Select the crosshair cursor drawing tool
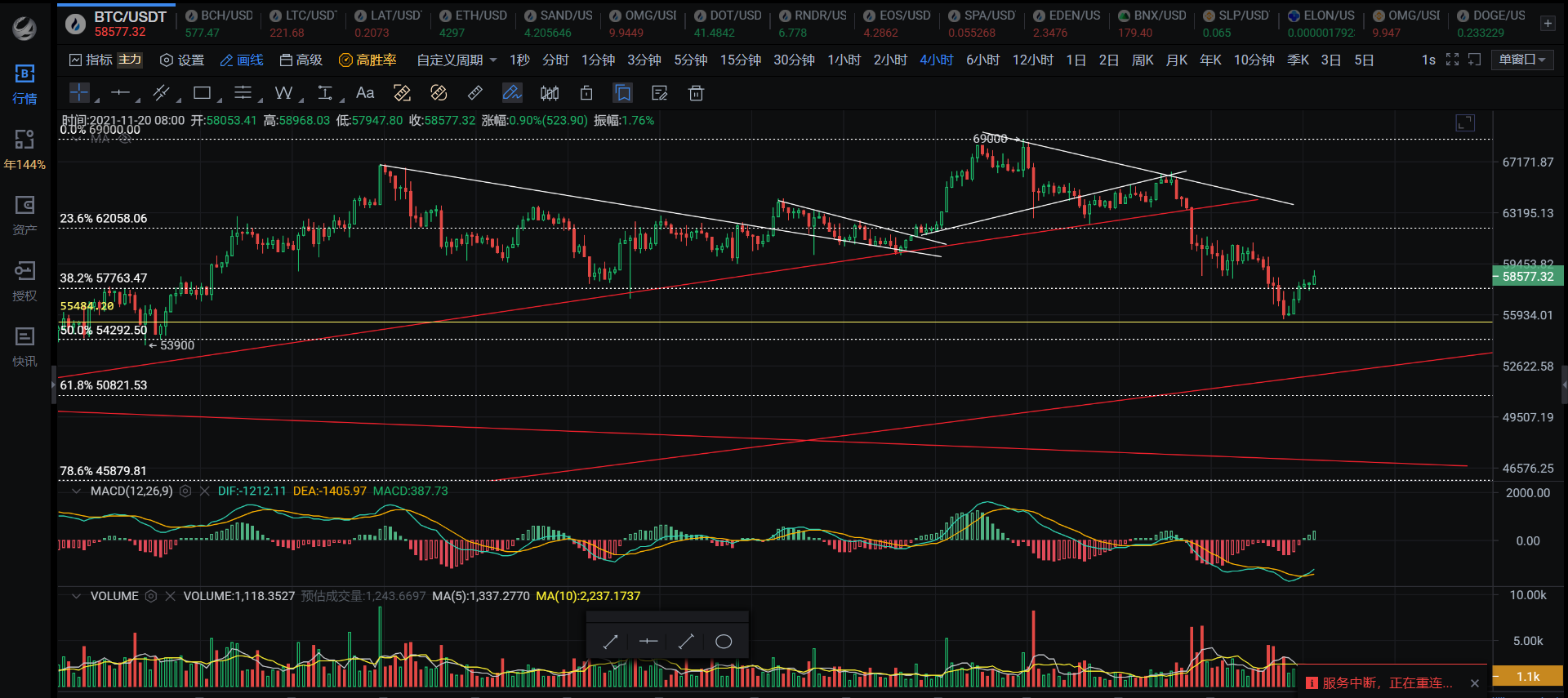Screen dimensions: 1568x698 pyautogui.click(x=79, y=93)
